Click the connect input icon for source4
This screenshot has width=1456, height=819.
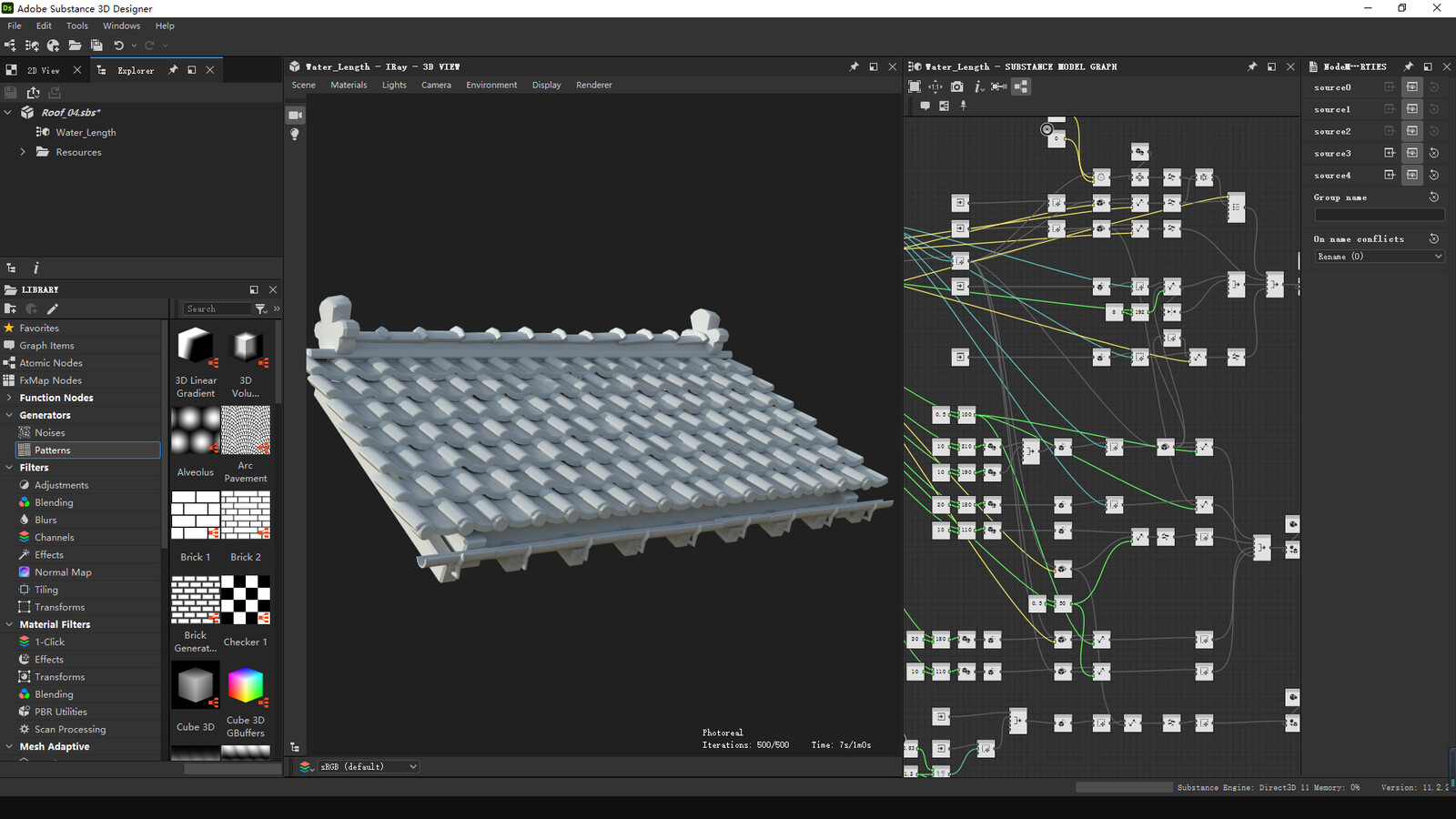coord(1390,175)
